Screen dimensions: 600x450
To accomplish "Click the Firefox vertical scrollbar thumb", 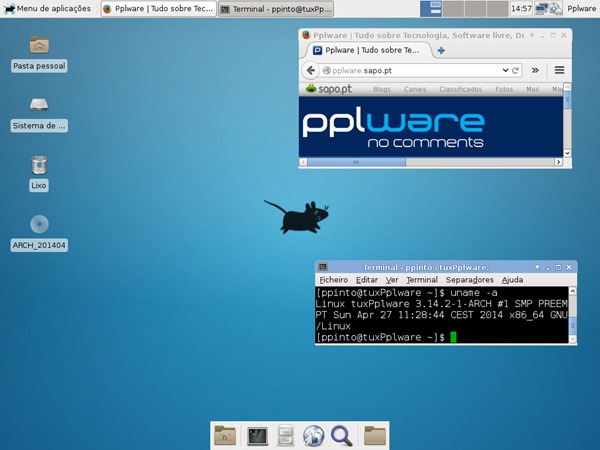I will tap(567, 100).
